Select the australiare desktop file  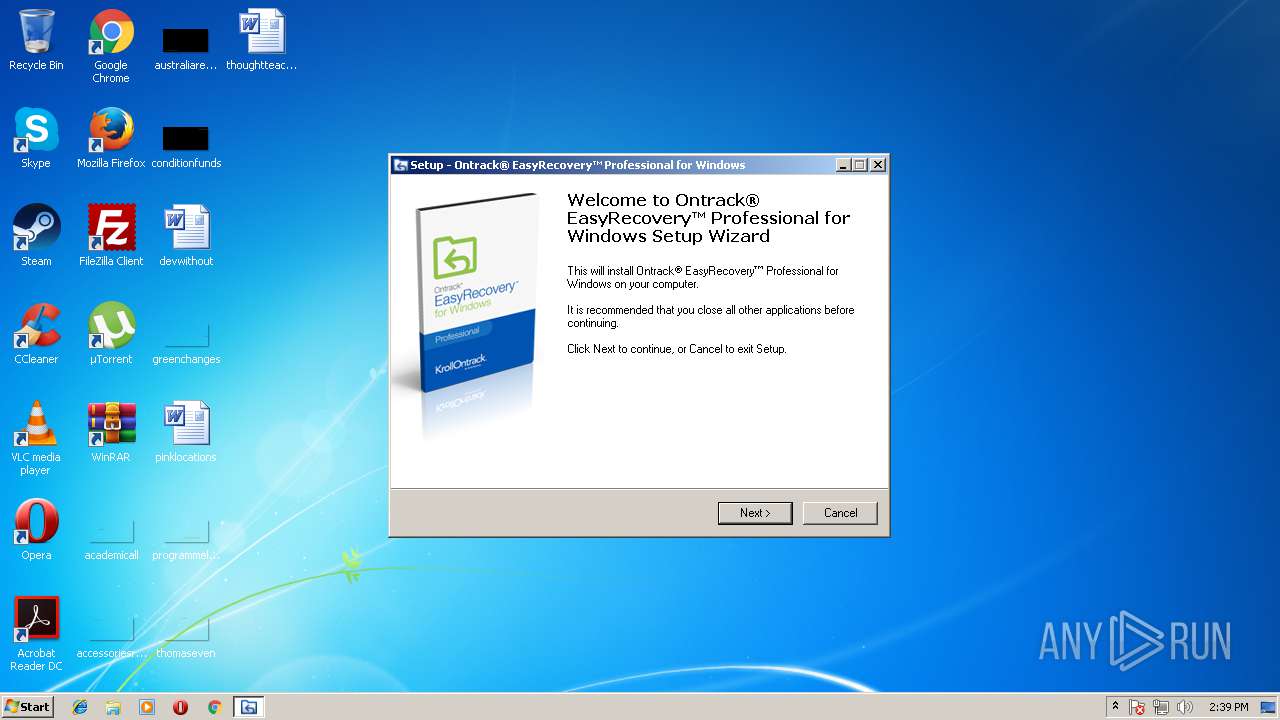(x=186, y=48)
